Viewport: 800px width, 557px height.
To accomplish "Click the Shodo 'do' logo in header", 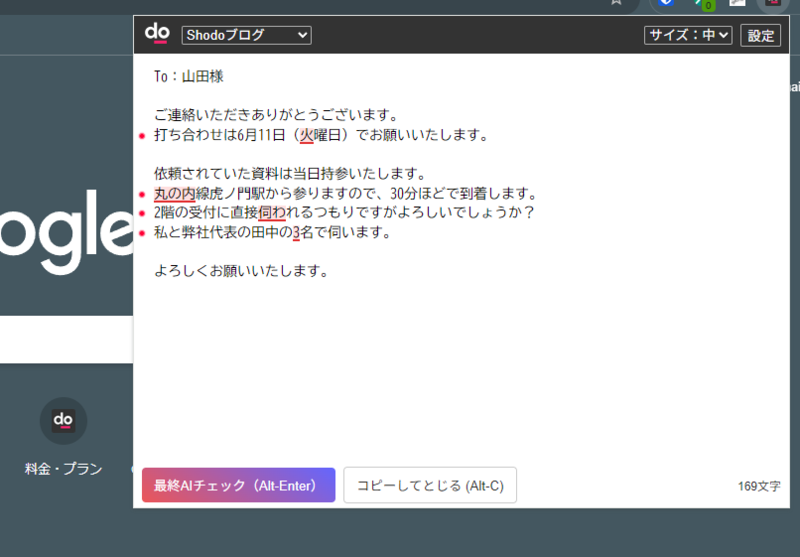I will [157, 34].
